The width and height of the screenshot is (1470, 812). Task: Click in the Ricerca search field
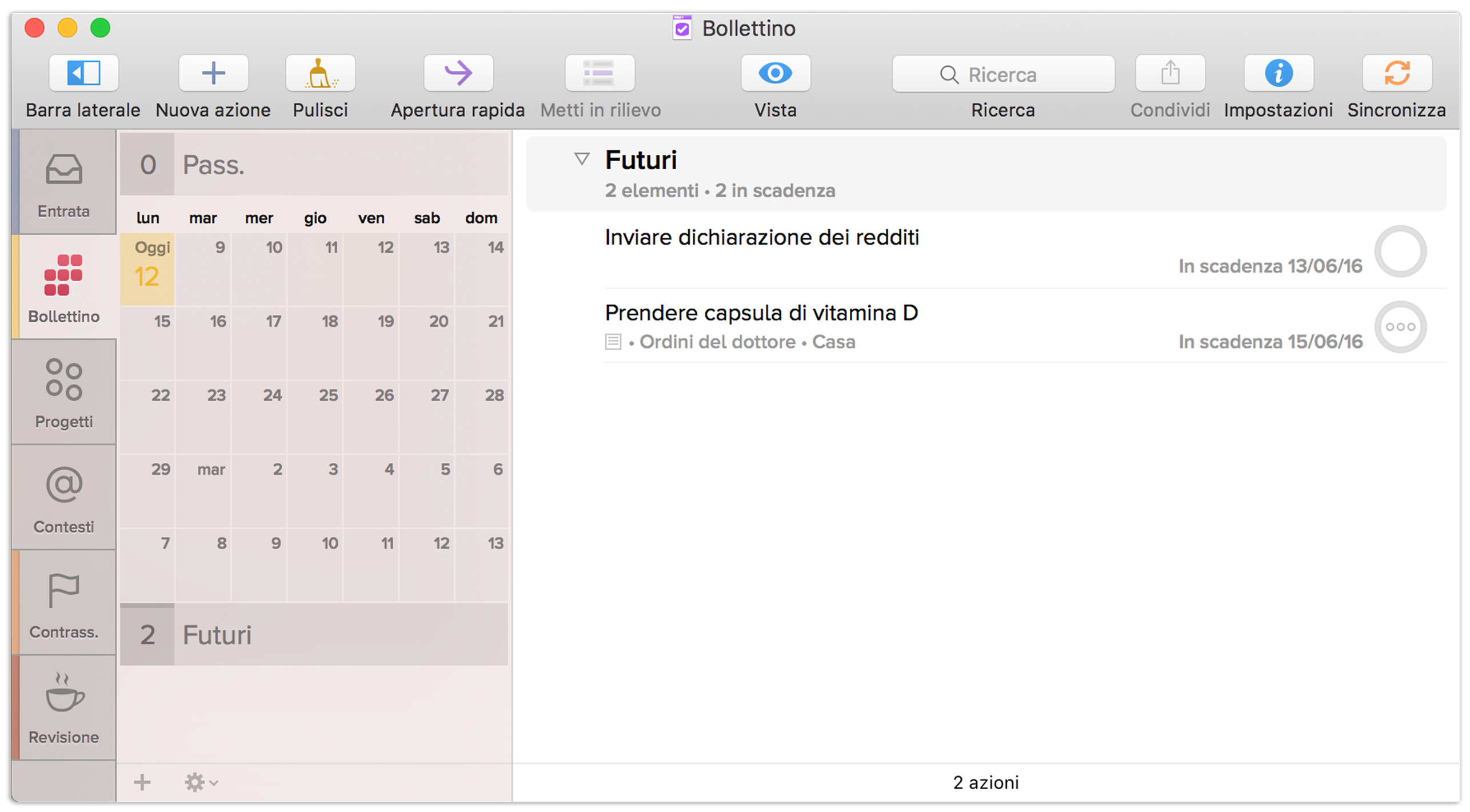pyautogui.click(x=1003, y=74)
